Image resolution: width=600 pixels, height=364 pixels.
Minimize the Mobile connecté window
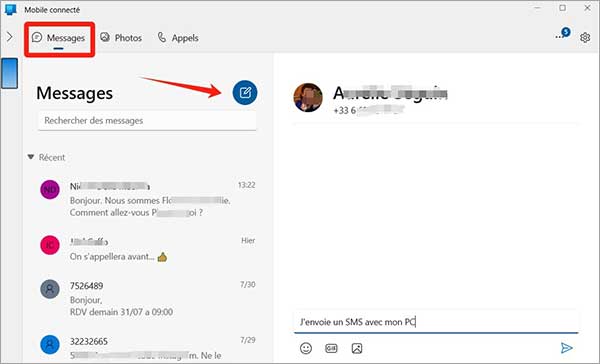tap(538, 8)
